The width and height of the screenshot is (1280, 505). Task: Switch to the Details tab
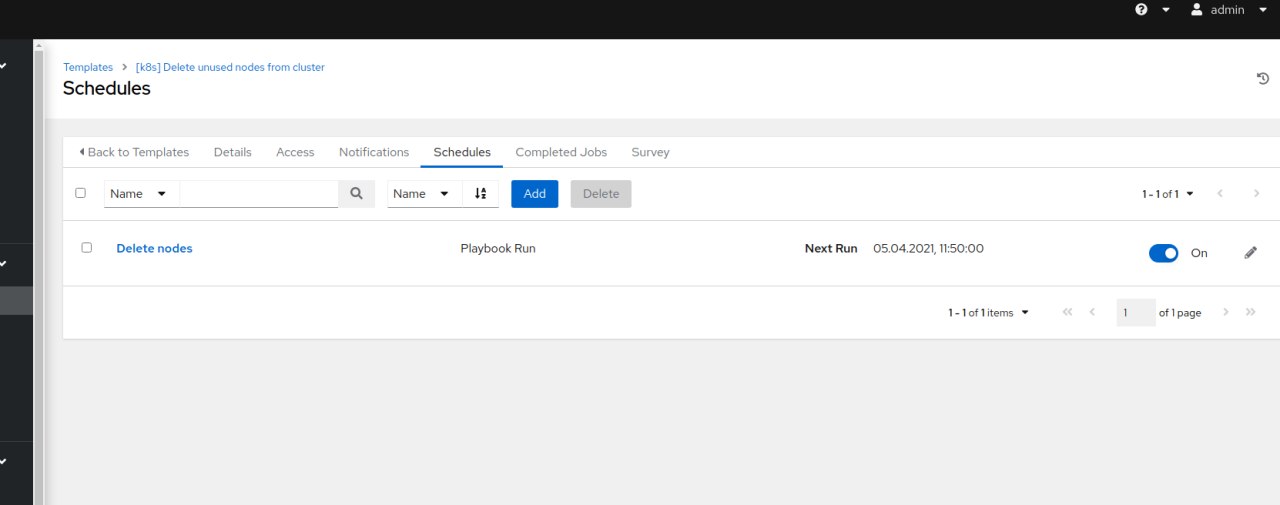click(x=233, y=152)
